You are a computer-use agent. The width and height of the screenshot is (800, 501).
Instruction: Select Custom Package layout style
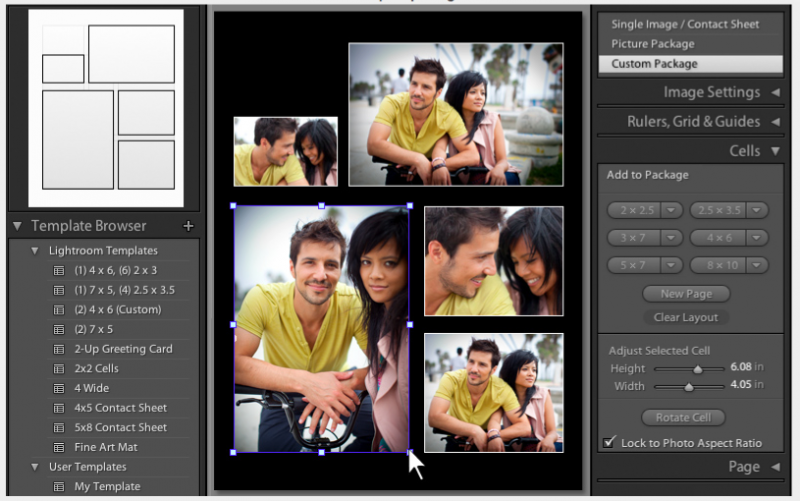coord(690,64)
